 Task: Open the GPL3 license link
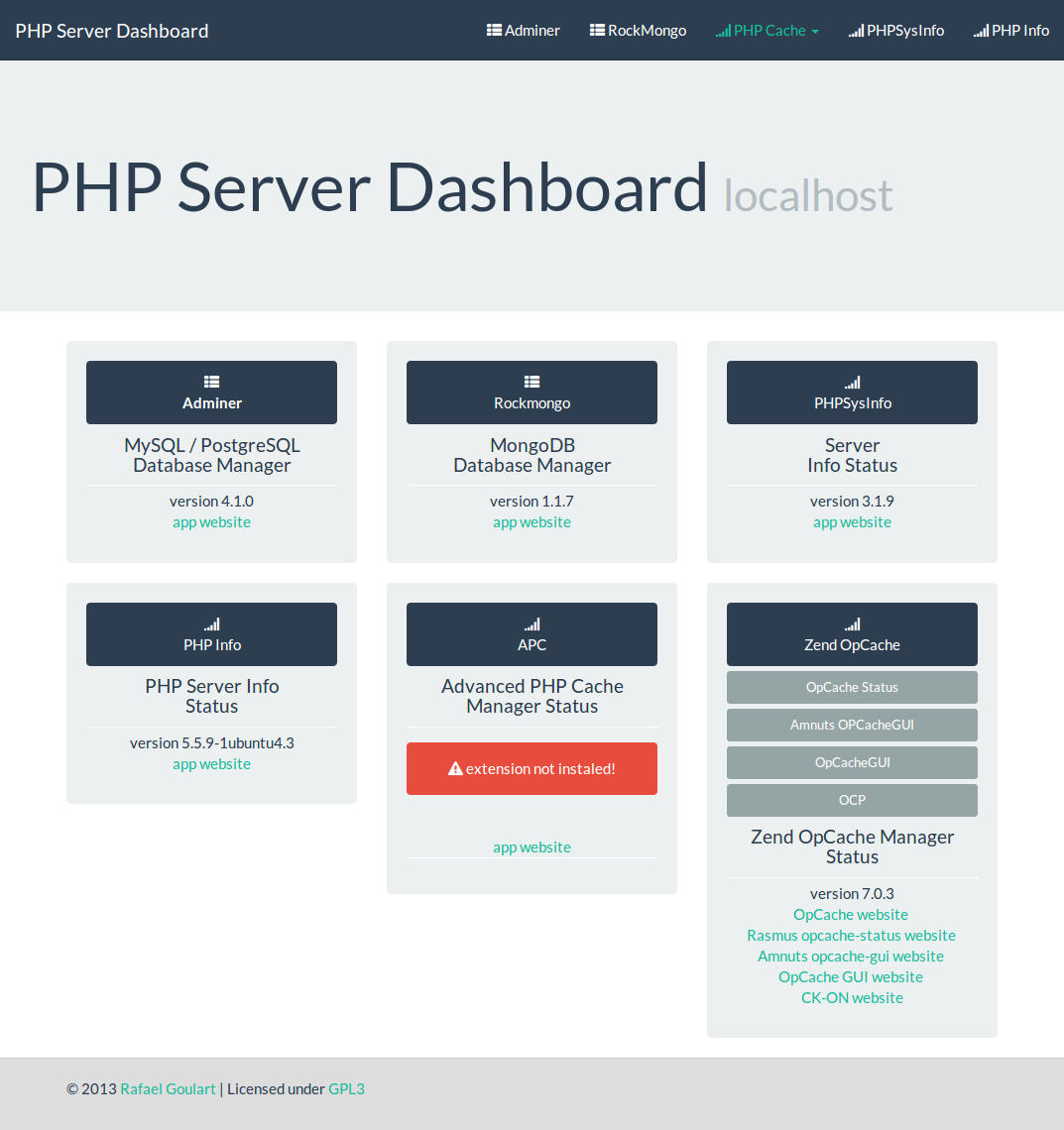346,1089
